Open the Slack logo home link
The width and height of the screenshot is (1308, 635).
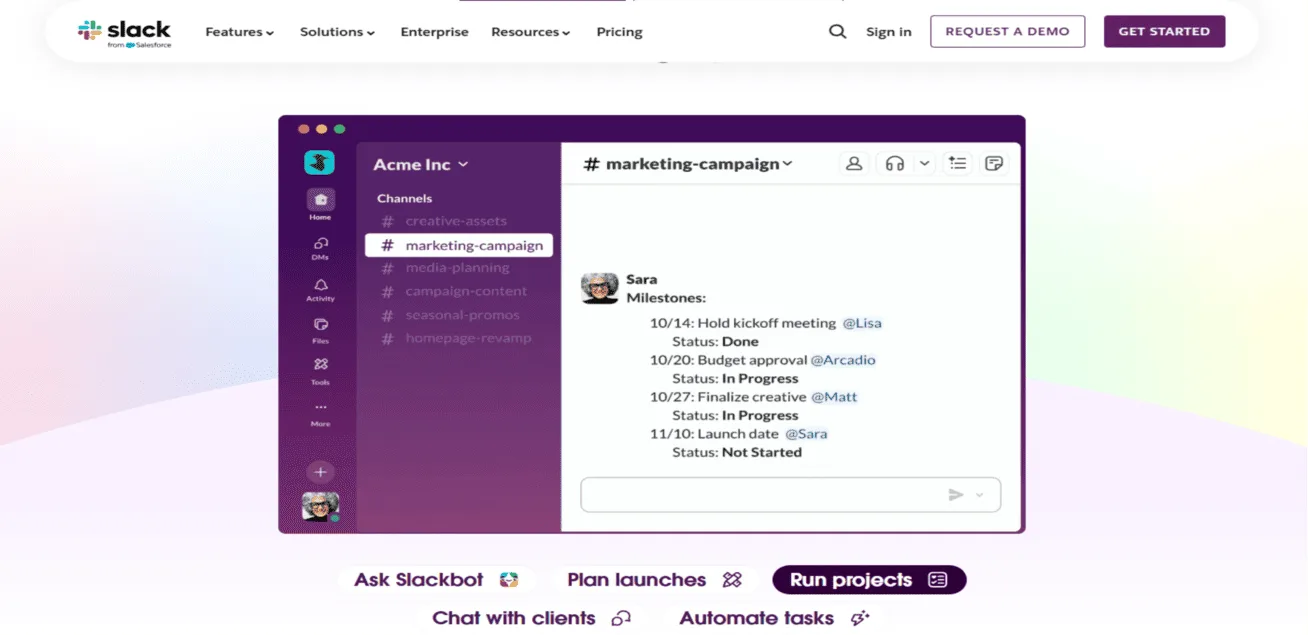[124, 32]
